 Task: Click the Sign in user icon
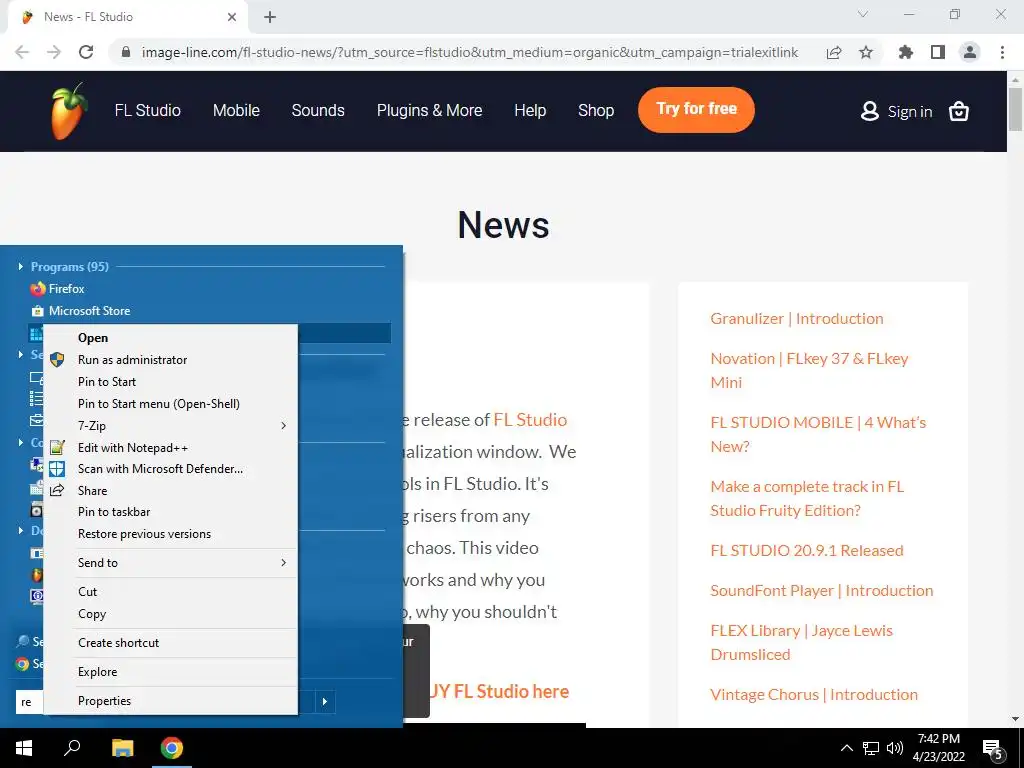[x=869, y=111]
